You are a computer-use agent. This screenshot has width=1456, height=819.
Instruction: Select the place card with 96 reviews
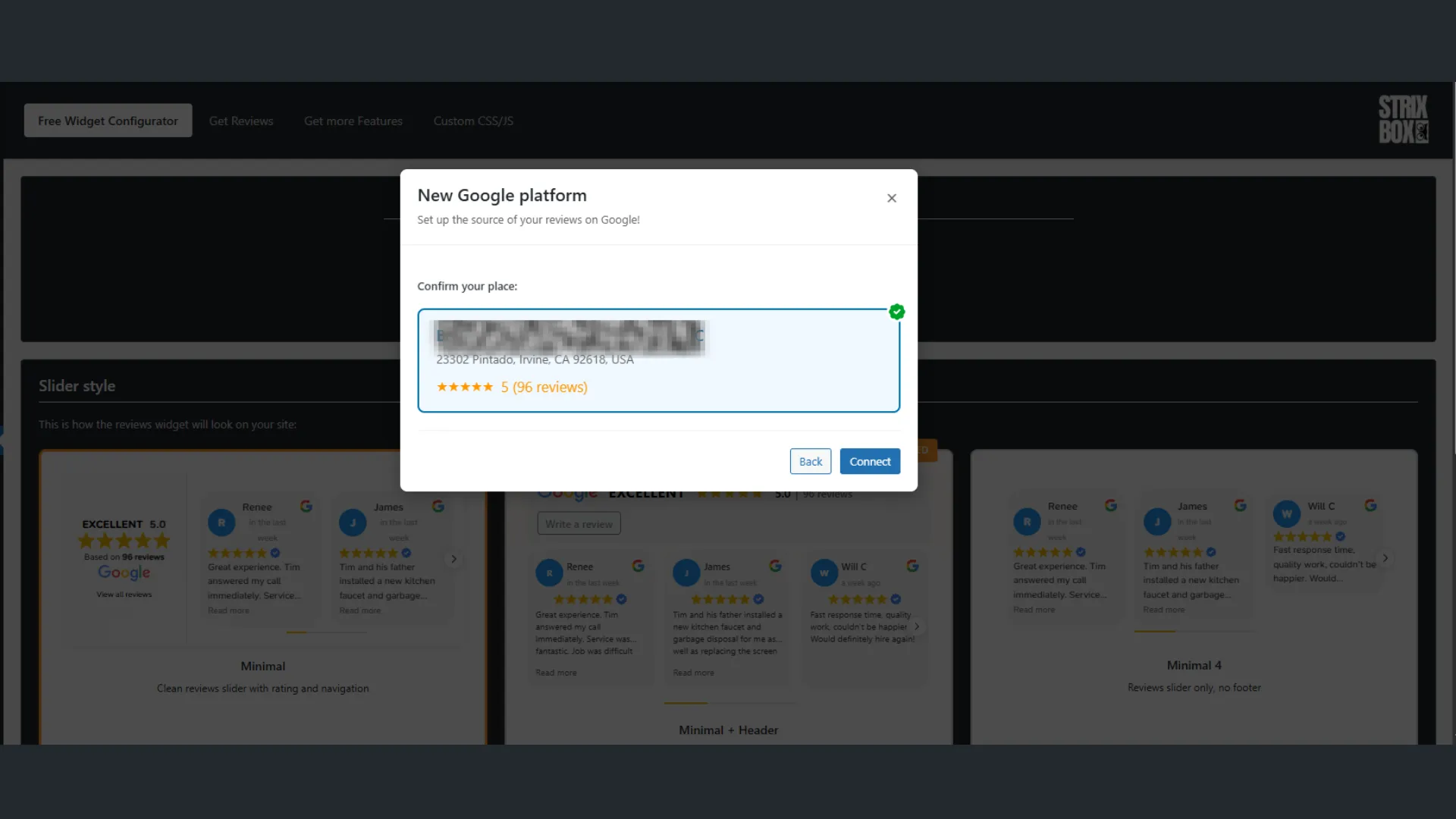pyautogui.click(x=658, y=360)
